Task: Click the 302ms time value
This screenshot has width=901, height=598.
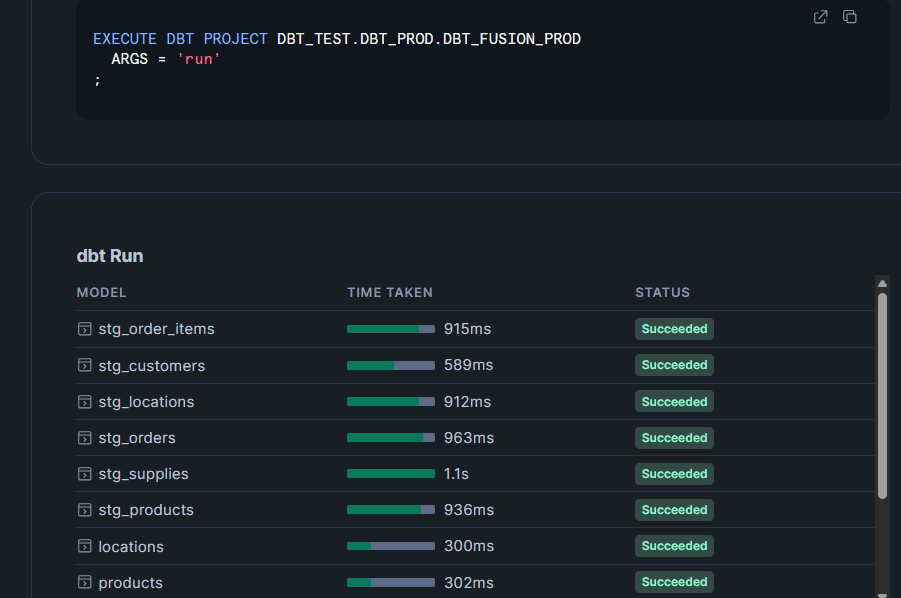Action: (x=469, y=583)
